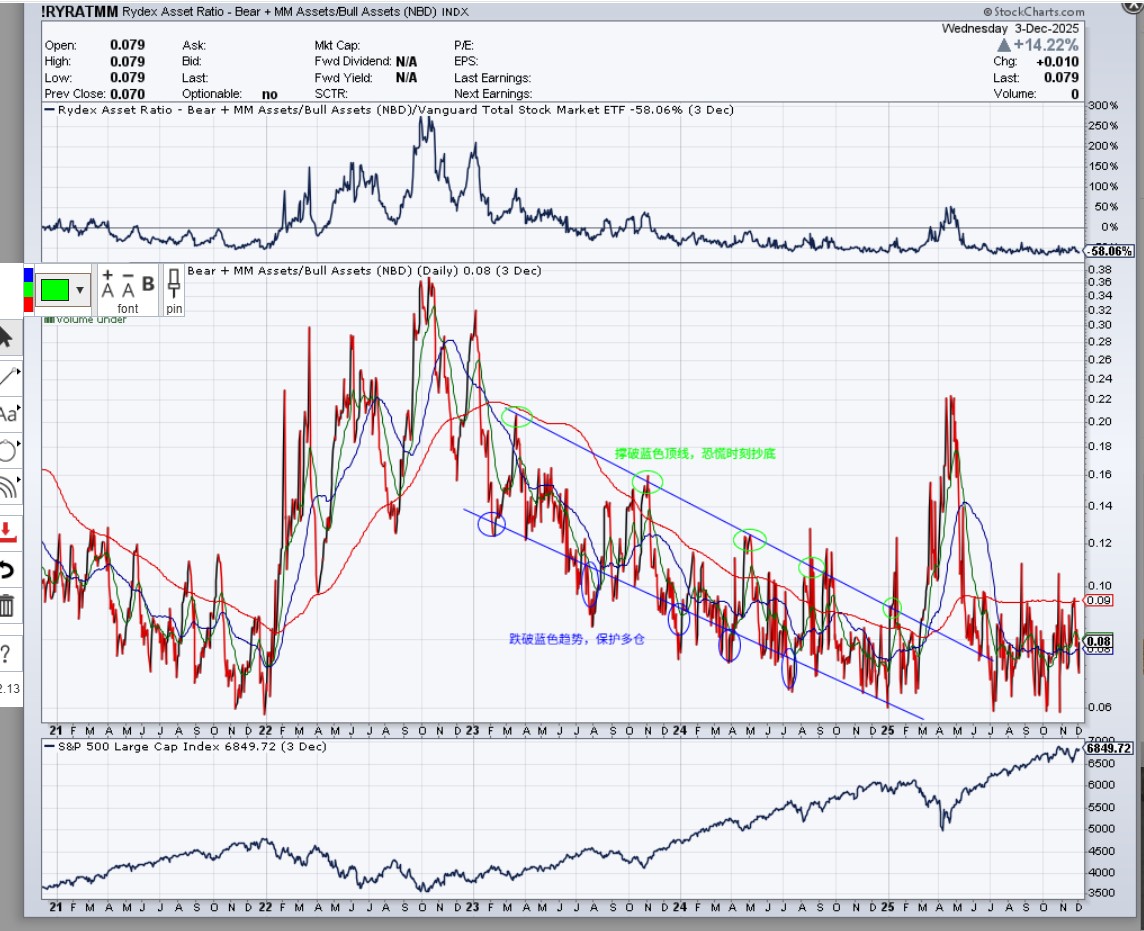
Task: Pick the blue color from the palette strip
Action: pos(27,273)
